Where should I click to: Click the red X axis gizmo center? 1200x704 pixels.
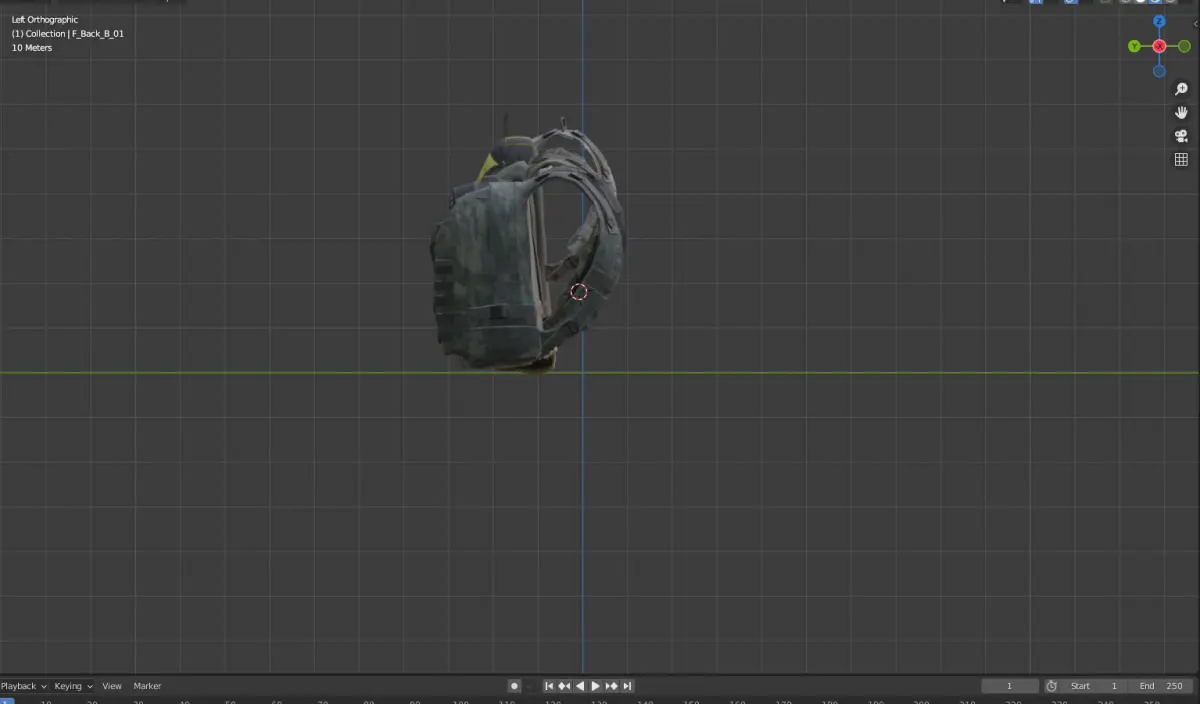click(1159, 46)
